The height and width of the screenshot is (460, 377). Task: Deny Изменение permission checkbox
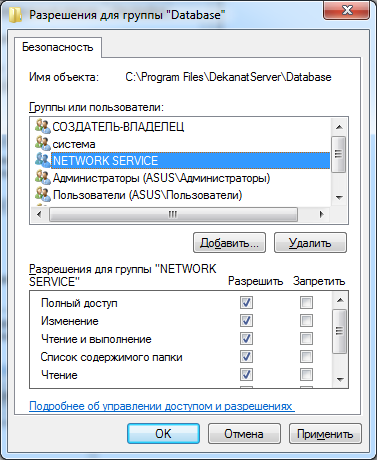click(306, 321)
